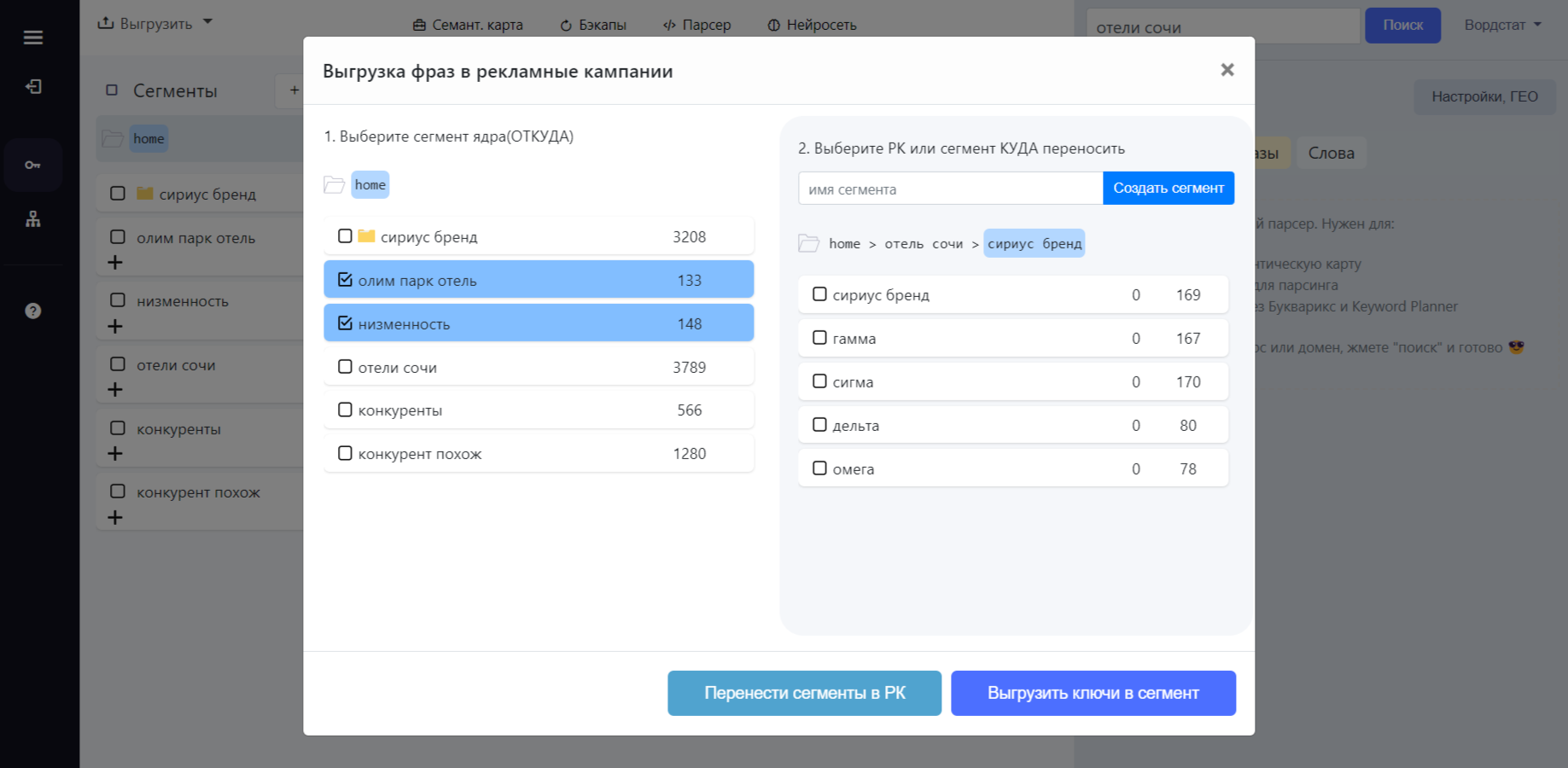Click value 78 in омега row
The width and height of the screenshot is (1568, 768).
point(1188,468)
